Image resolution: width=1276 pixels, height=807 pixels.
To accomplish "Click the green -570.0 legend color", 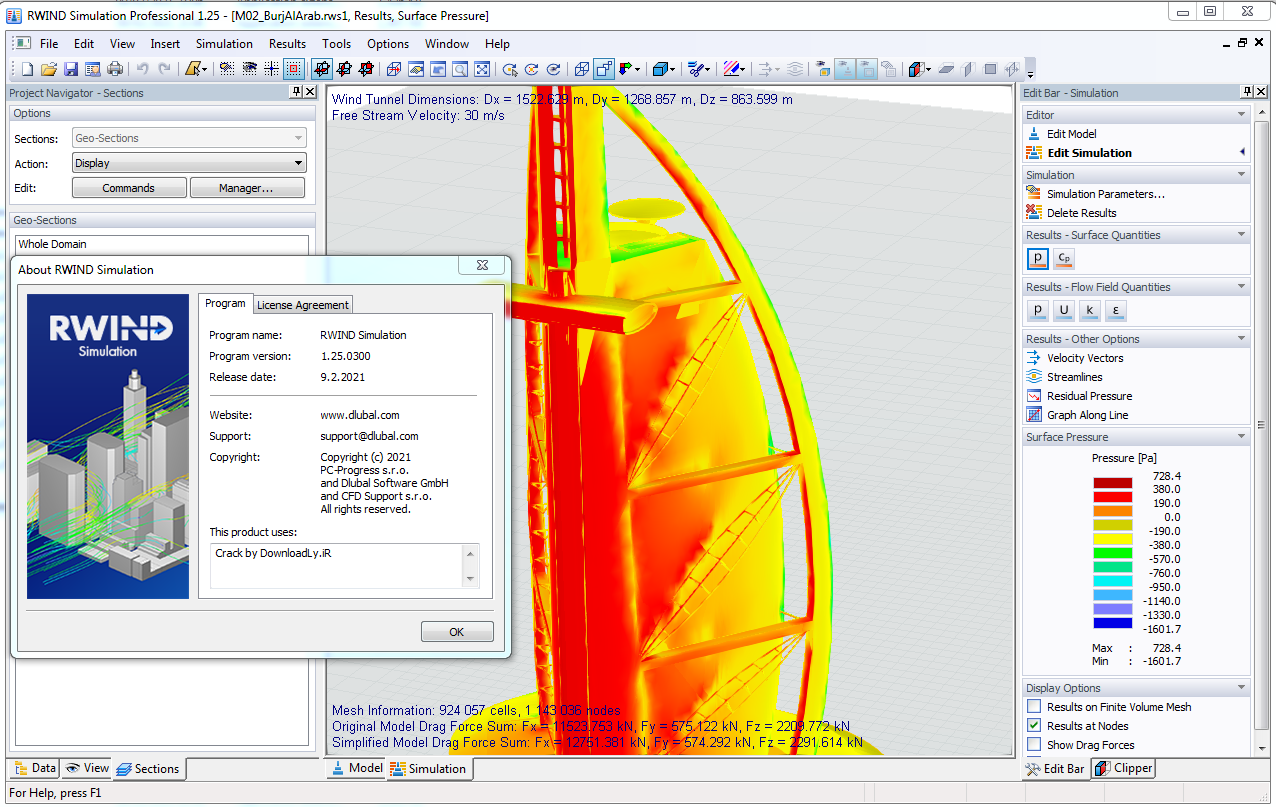I will pyautogui.click(x=1112, y=552).
